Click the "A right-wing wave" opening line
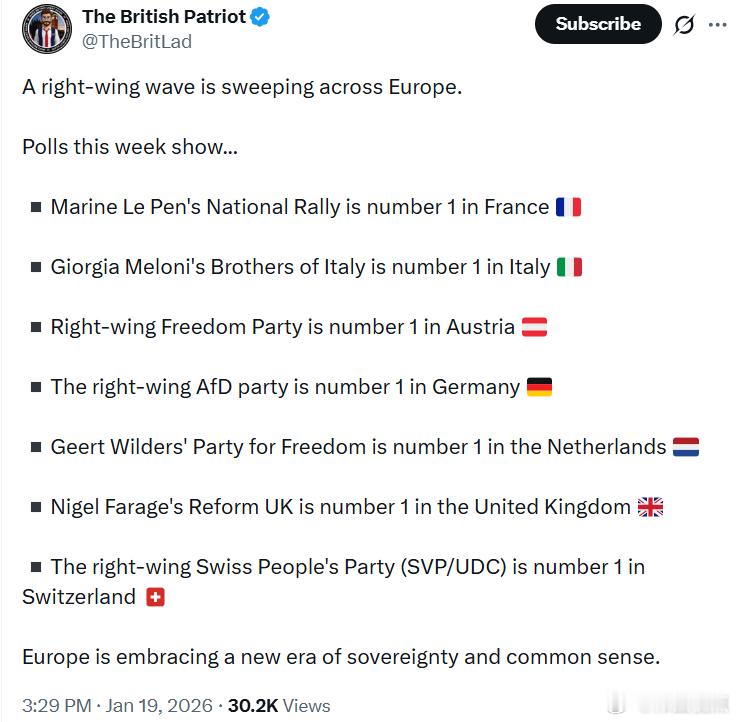 (242, 86)
